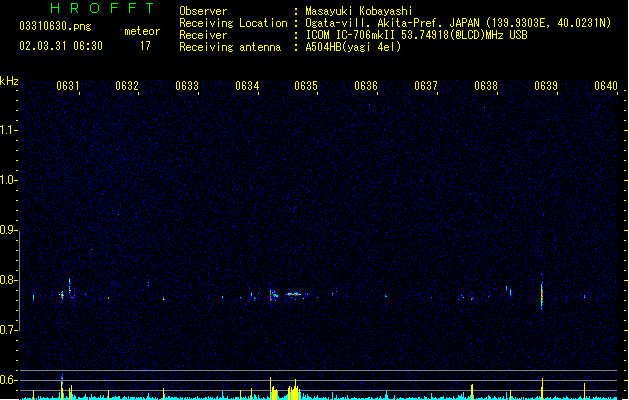The height and width of the screenshot is (400, 629).
Task: Click the 0639 time marker
Action: pyautogui.click(x=546, y=86)
